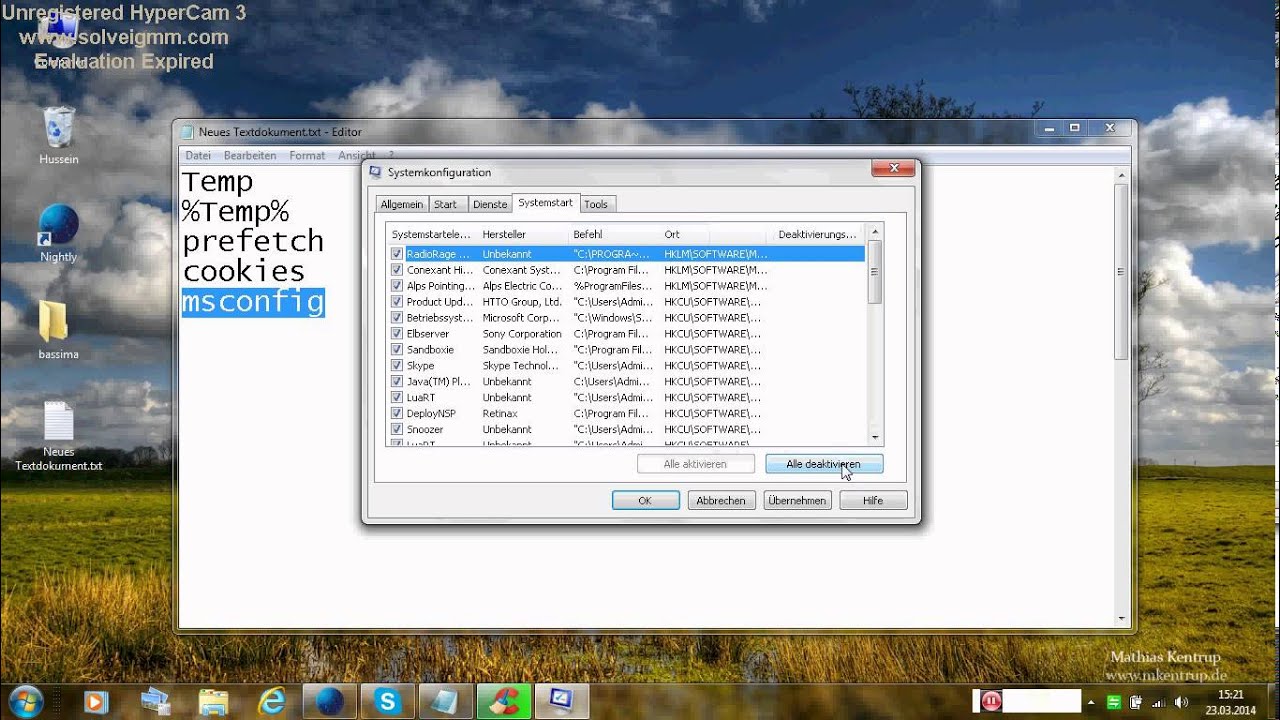Image resolution: width=1280 pixels, height=720 pixels.
Task: Sort by Ort column header
Action: click(x=714, y=234)
